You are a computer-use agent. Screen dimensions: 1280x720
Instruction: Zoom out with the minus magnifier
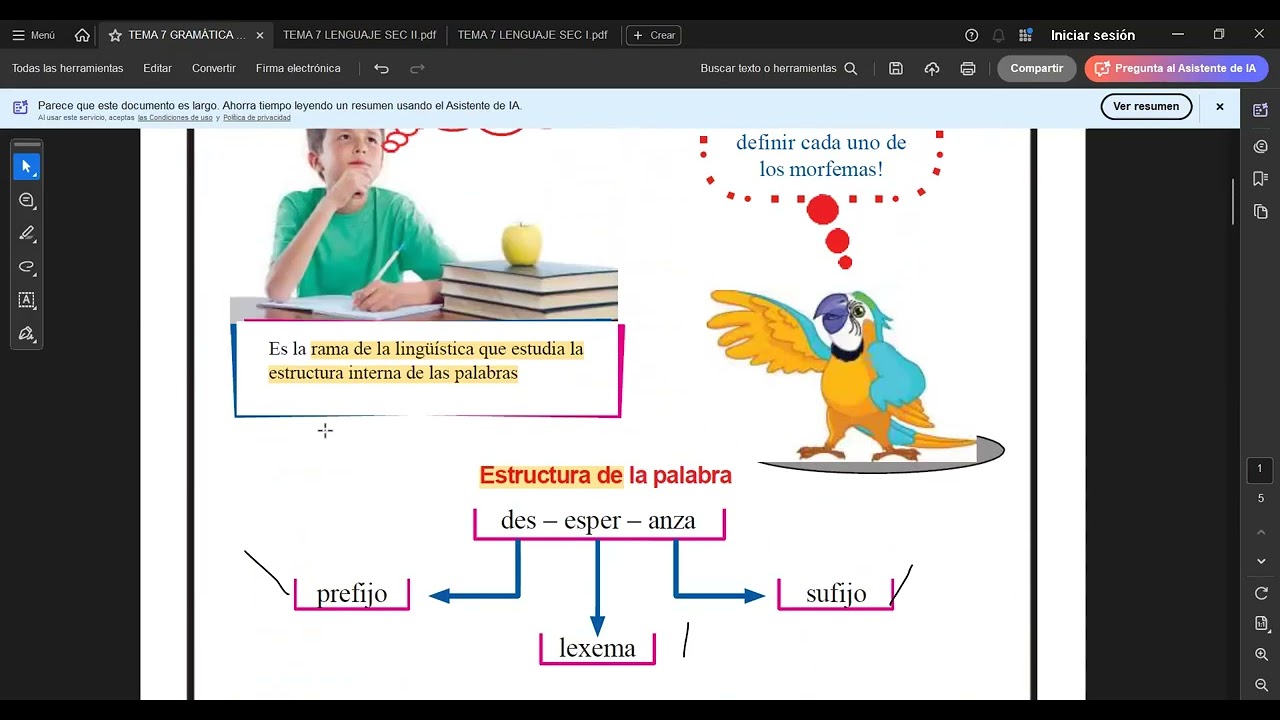point(1260,685)
